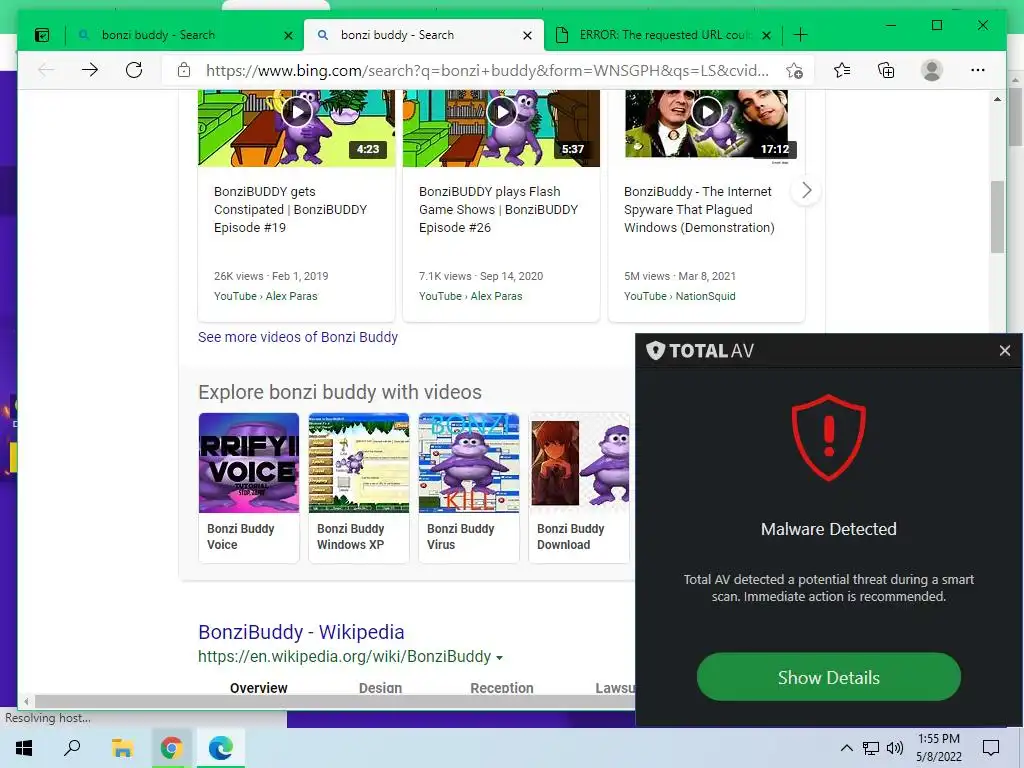Open Google Chrome from taskbar
This screenshot has height=768, width=1024.
click(171, 748)
